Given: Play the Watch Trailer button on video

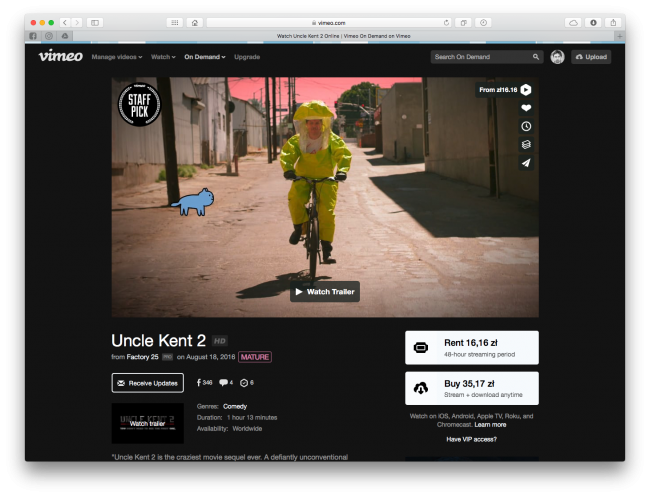Looking at the screenshot, I should pos(325,291).
